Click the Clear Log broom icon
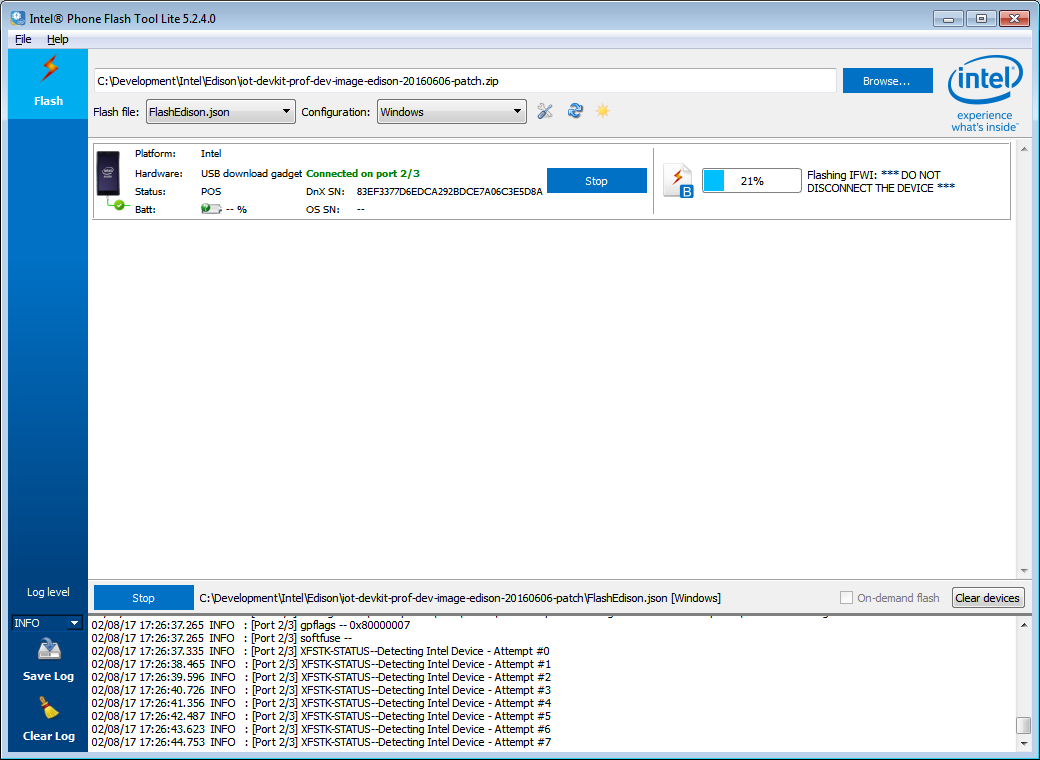 [49, 711]
